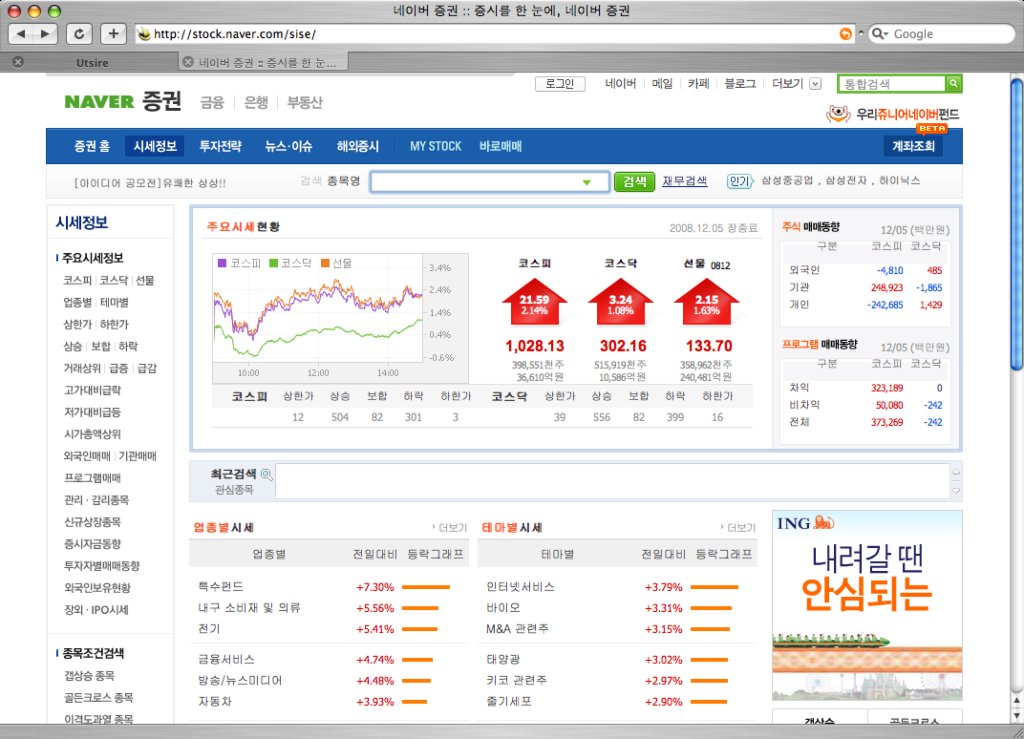The image size is (1024, 739).
Task: Open 프로그램매매 in the sidebar
Action: point(92,478)
